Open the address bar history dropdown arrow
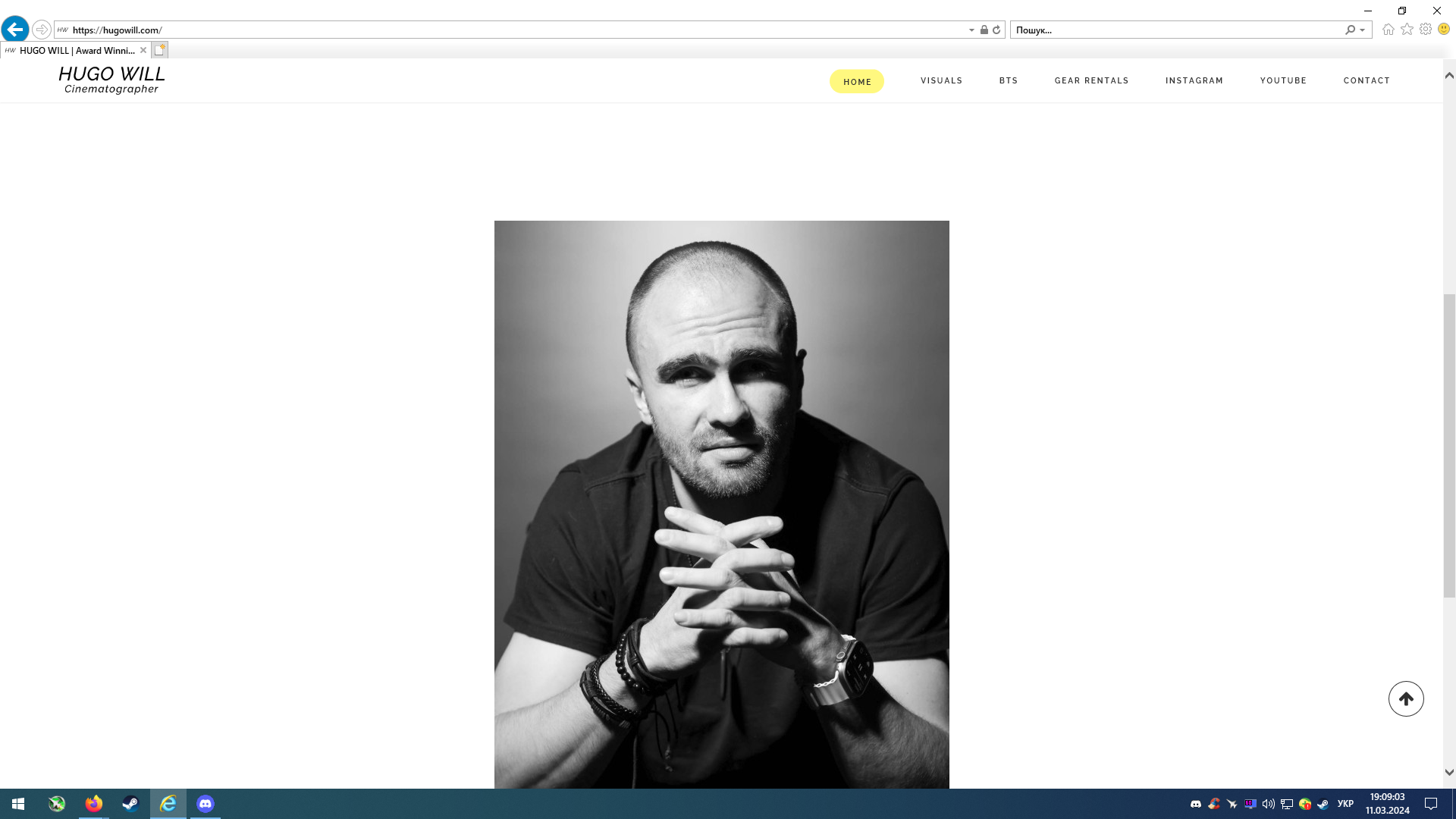This screenshot has height=819, width=1456. click(971, 30)
